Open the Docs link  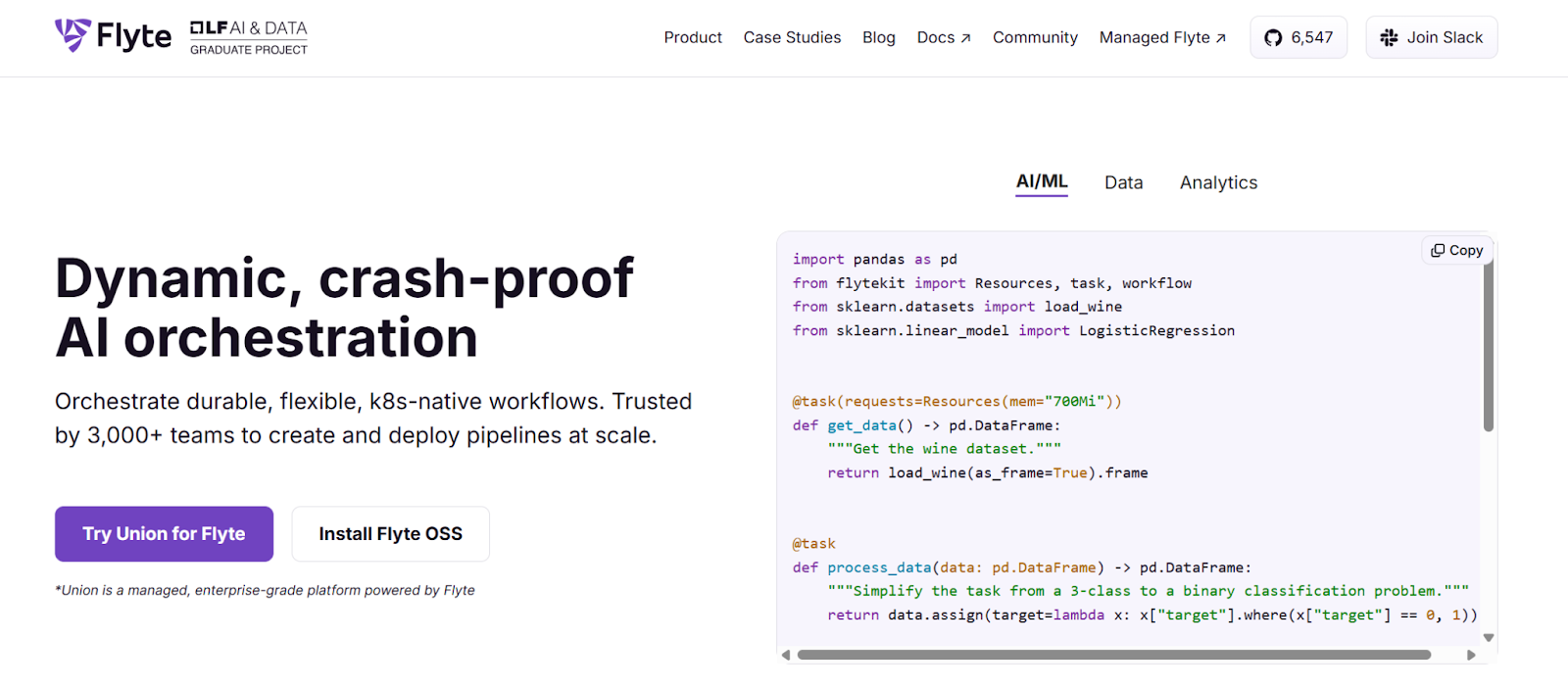coord(944,37)
